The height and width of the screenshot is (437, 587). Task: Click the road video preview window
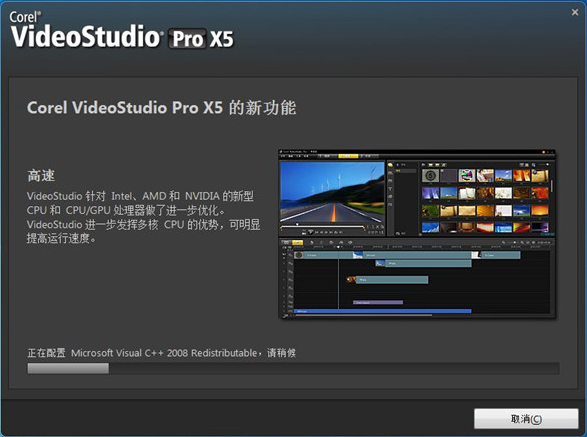332,192
